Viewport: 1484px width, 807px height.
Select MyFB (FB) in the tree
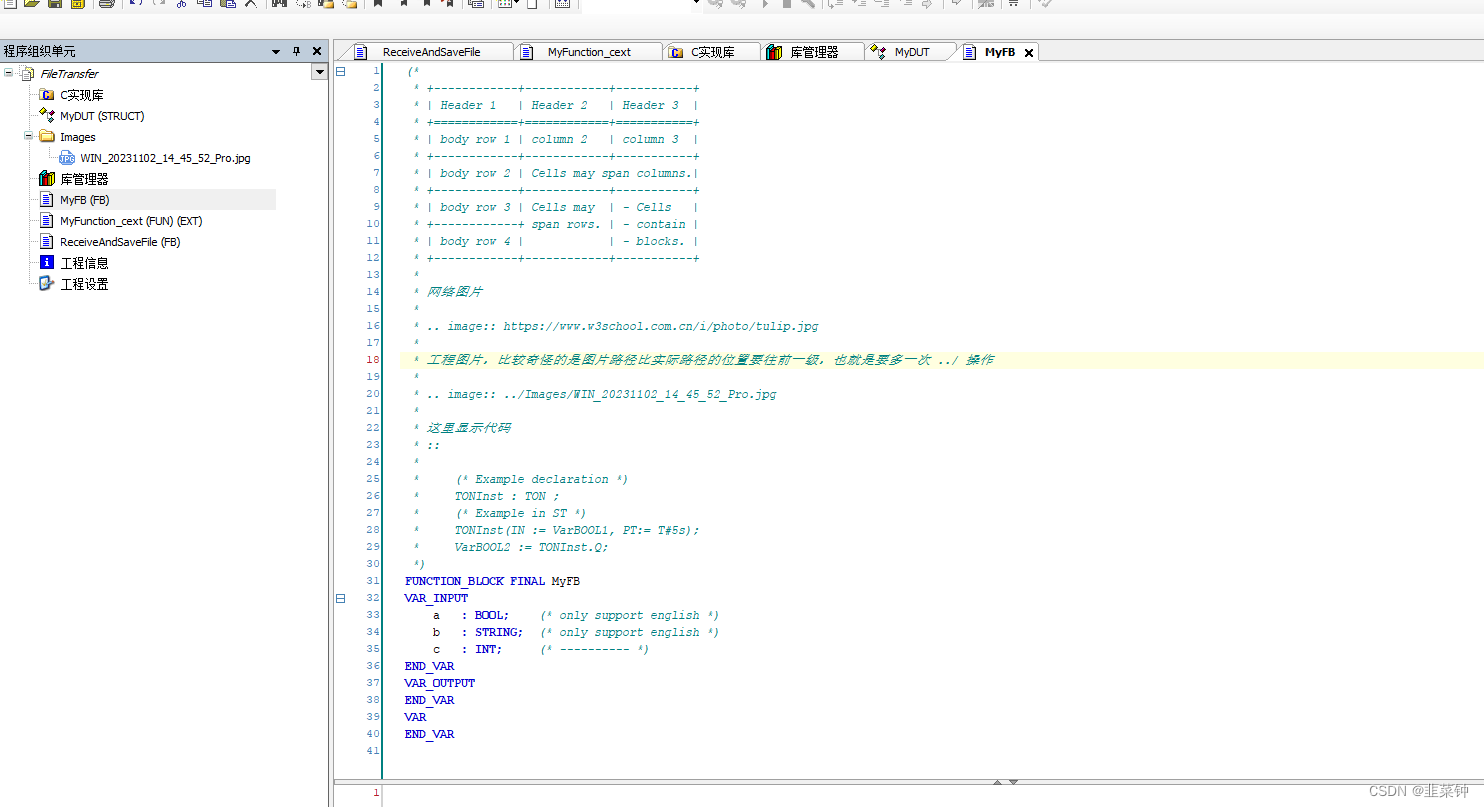tap(84, 200)
